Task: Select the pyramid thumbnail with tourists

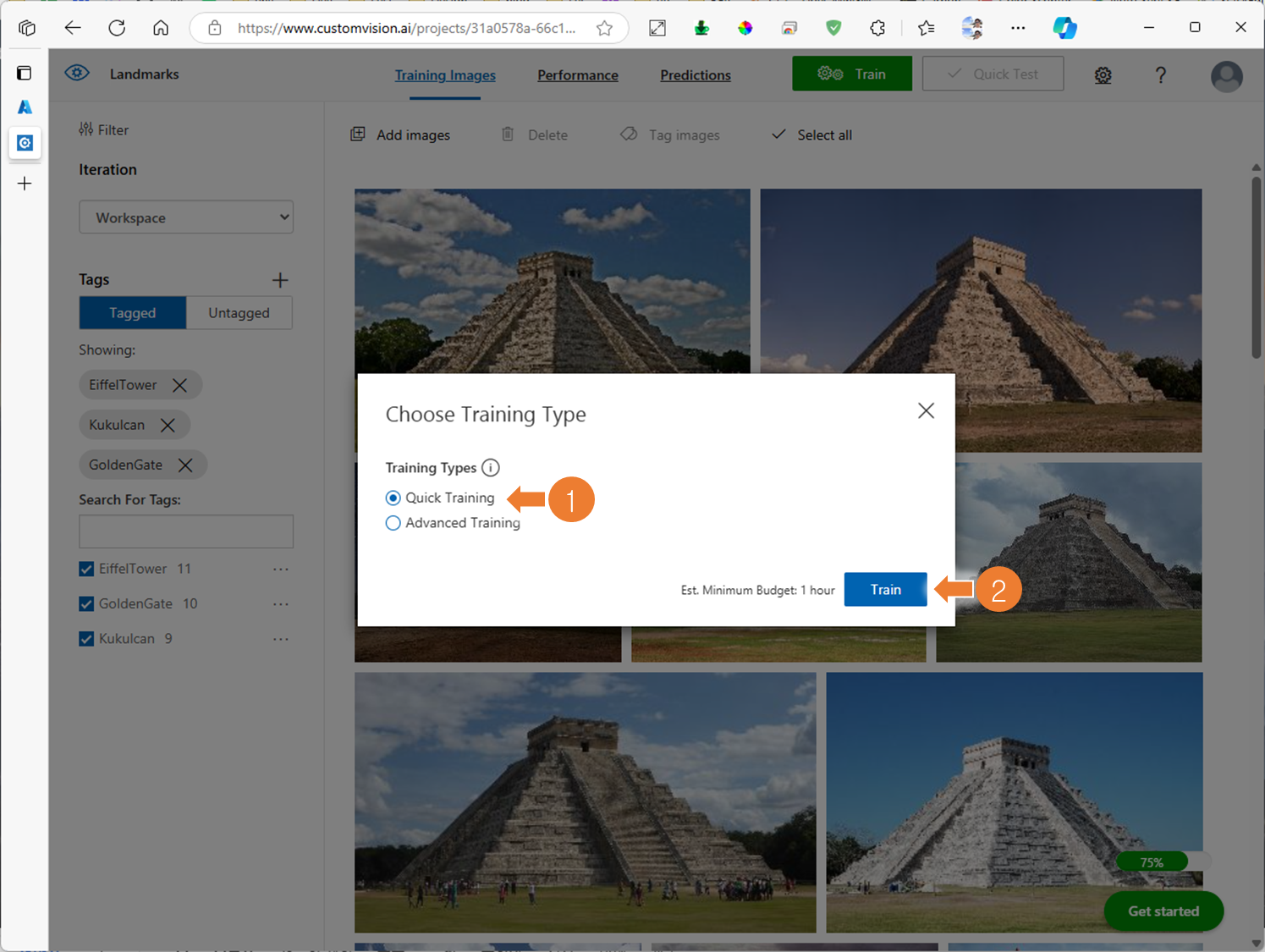Action: point(585,802)
